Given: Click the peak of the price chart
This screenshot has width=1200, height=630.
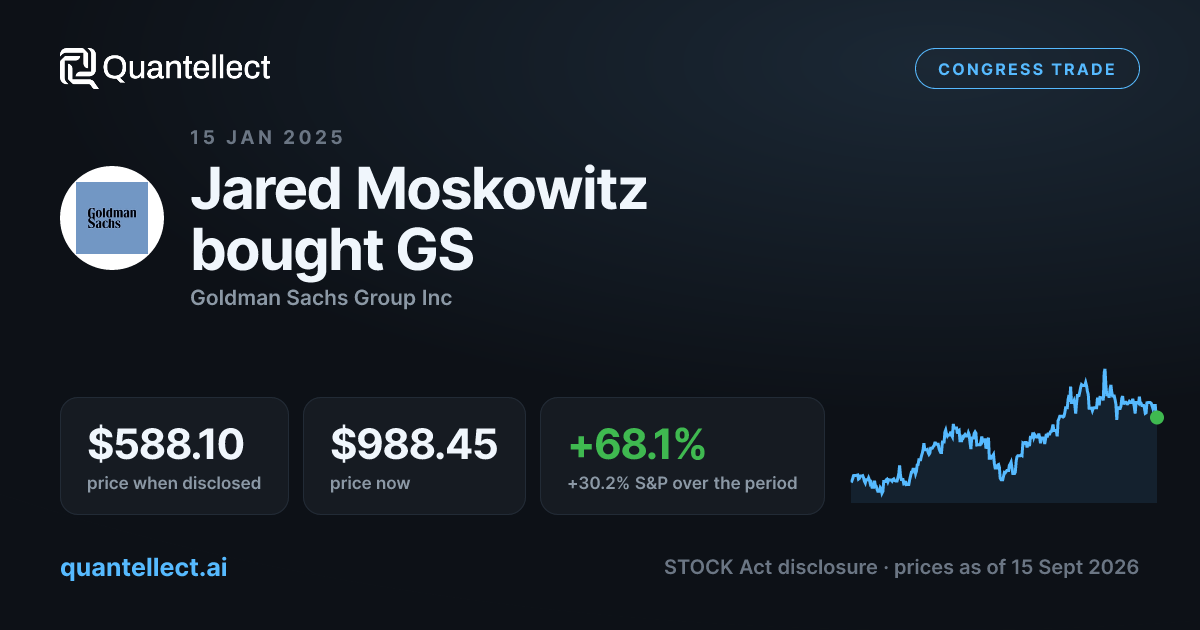Looking at the screenshot, I should click(1105, 371).
